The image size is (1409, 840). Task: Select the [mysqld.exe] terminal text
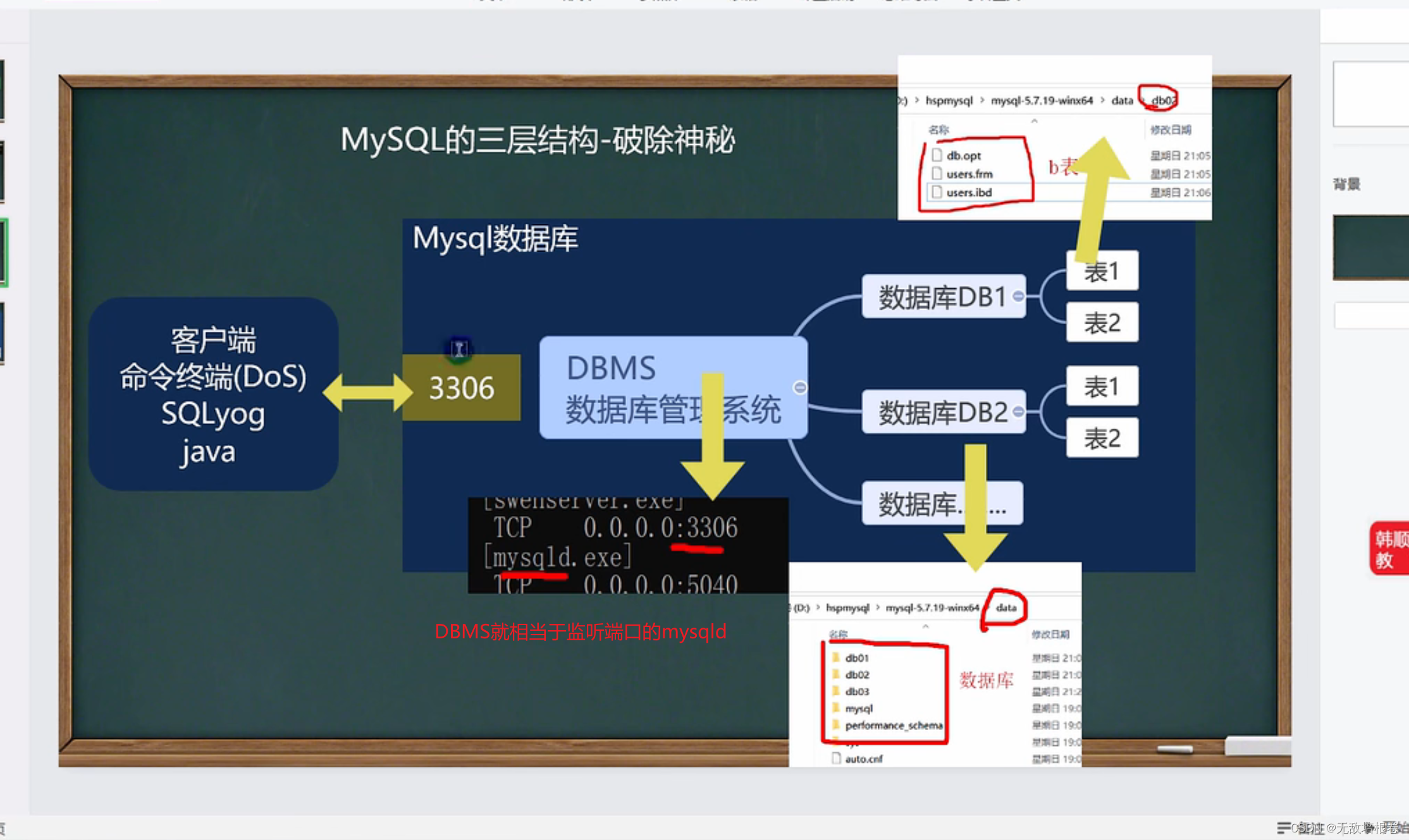pos(557,557)
